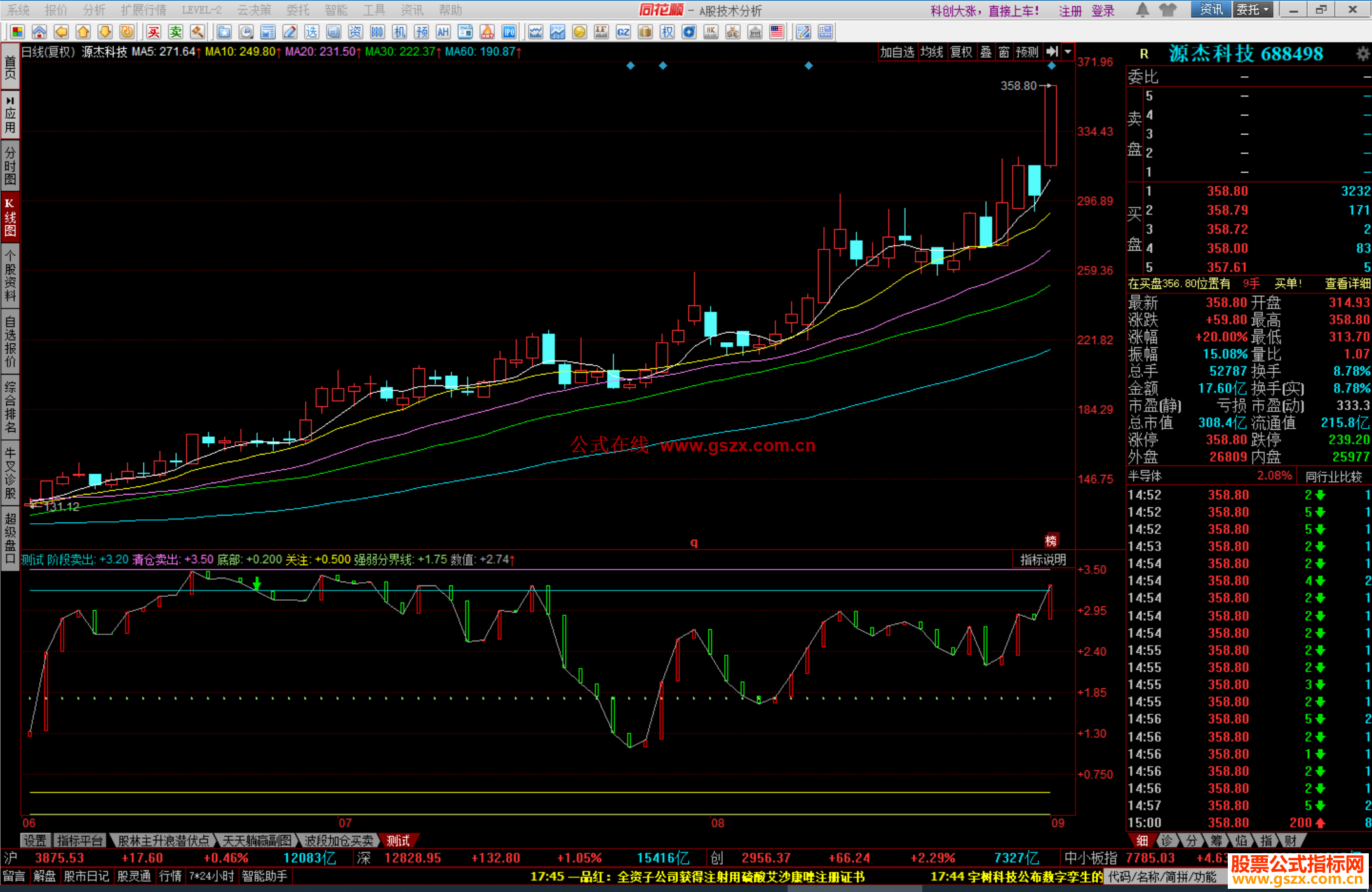Click the AH shares toolbar icon
Screen dimensions: 1372x892
[443, 32]
